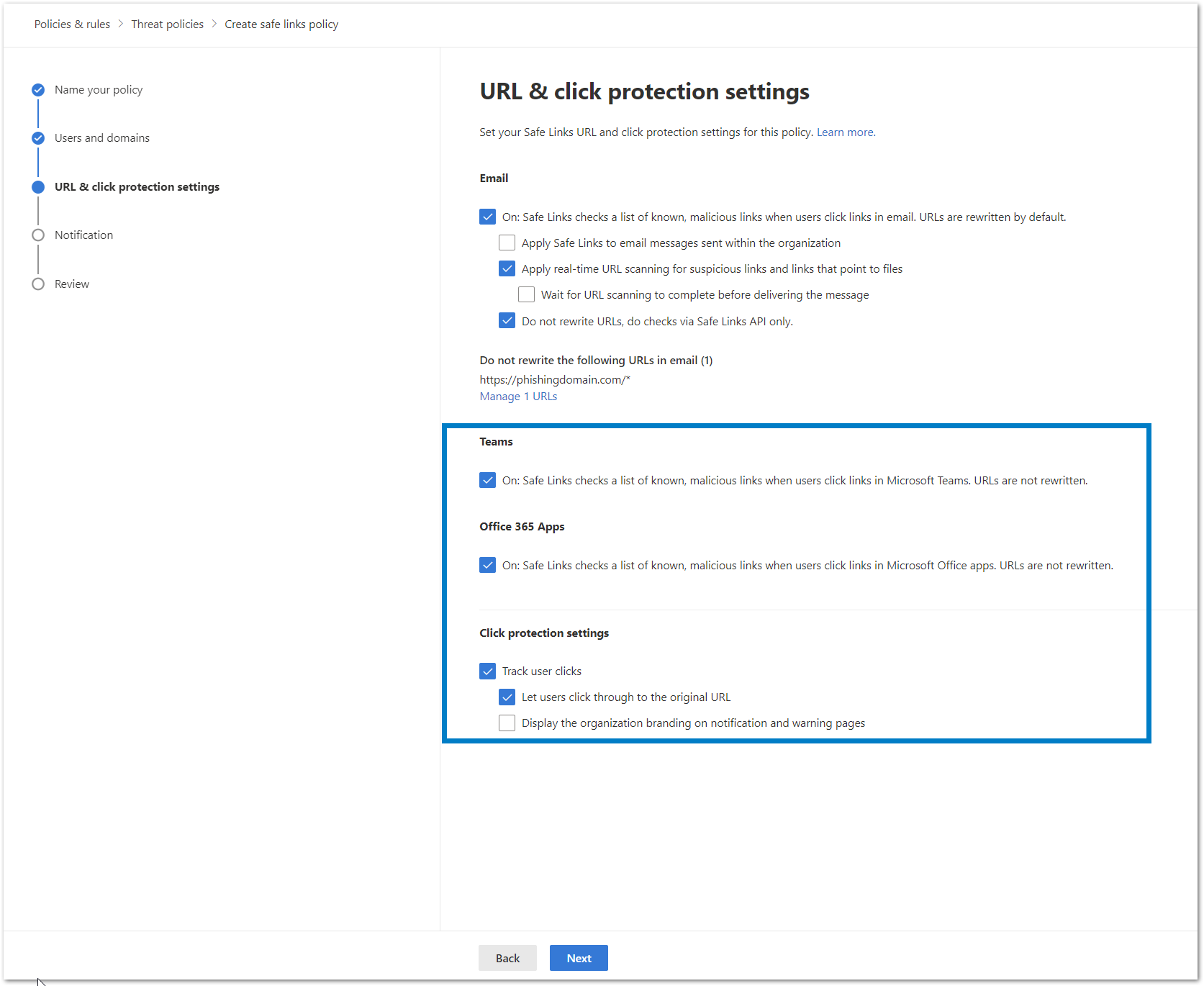Open the Learn more link
1204x986 pixels.
coord(846,132)
